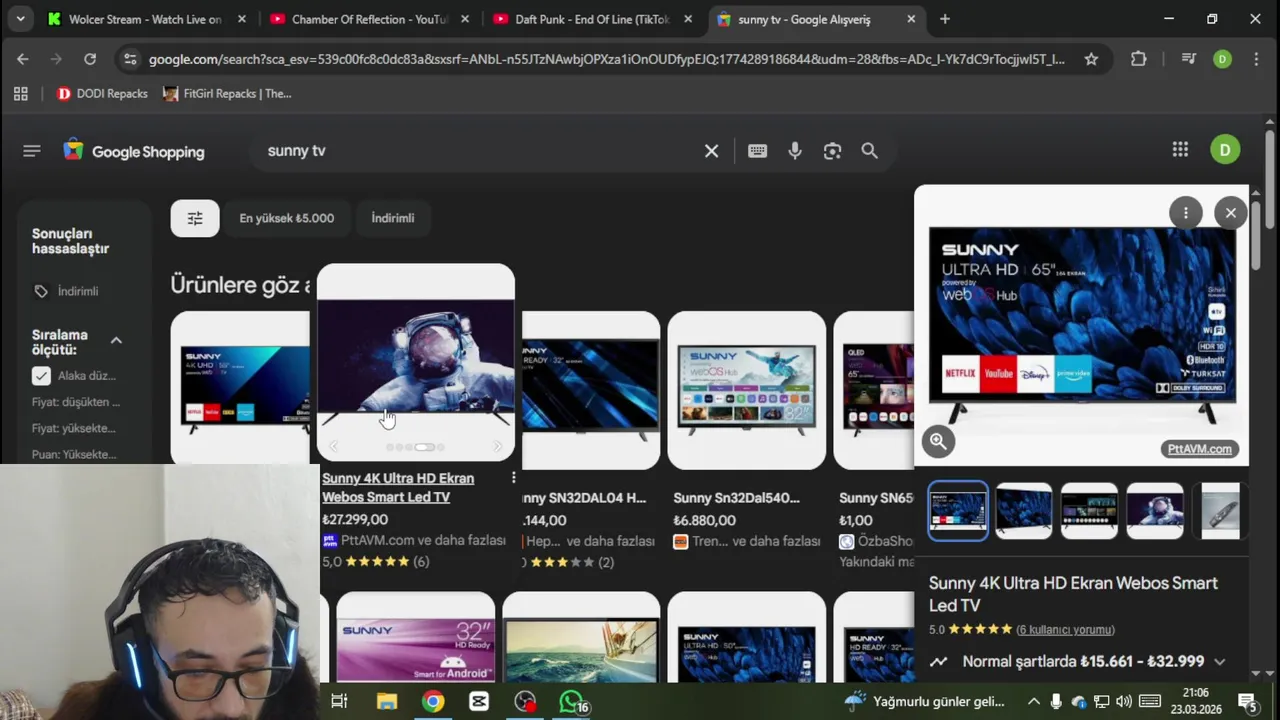The image size is (1280, 720).
Task: Open the weather widget Yağmurlu günler
Action: [x=924, y=702]
